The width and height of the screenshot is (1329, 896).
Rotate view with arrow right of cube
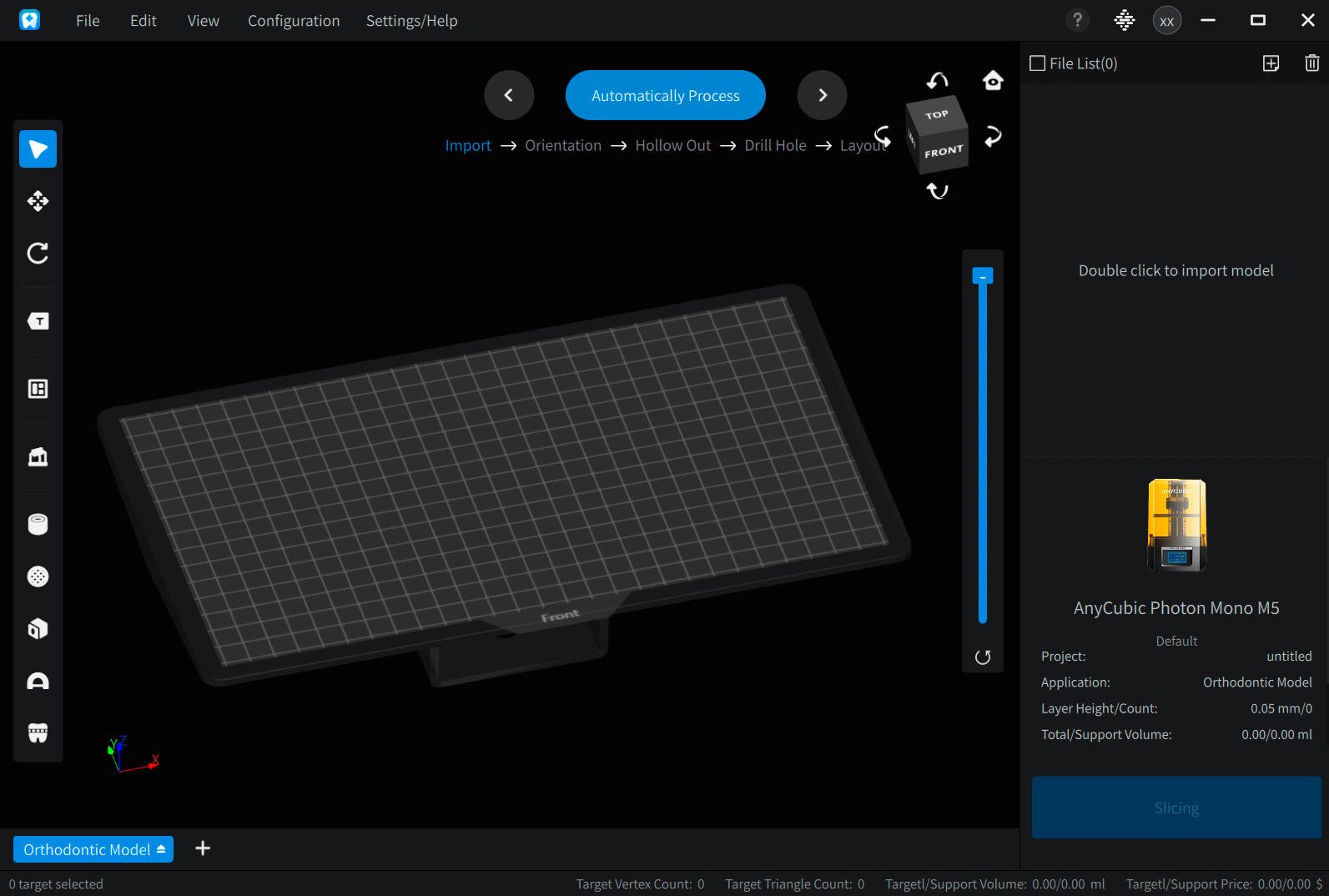point(993,136)
